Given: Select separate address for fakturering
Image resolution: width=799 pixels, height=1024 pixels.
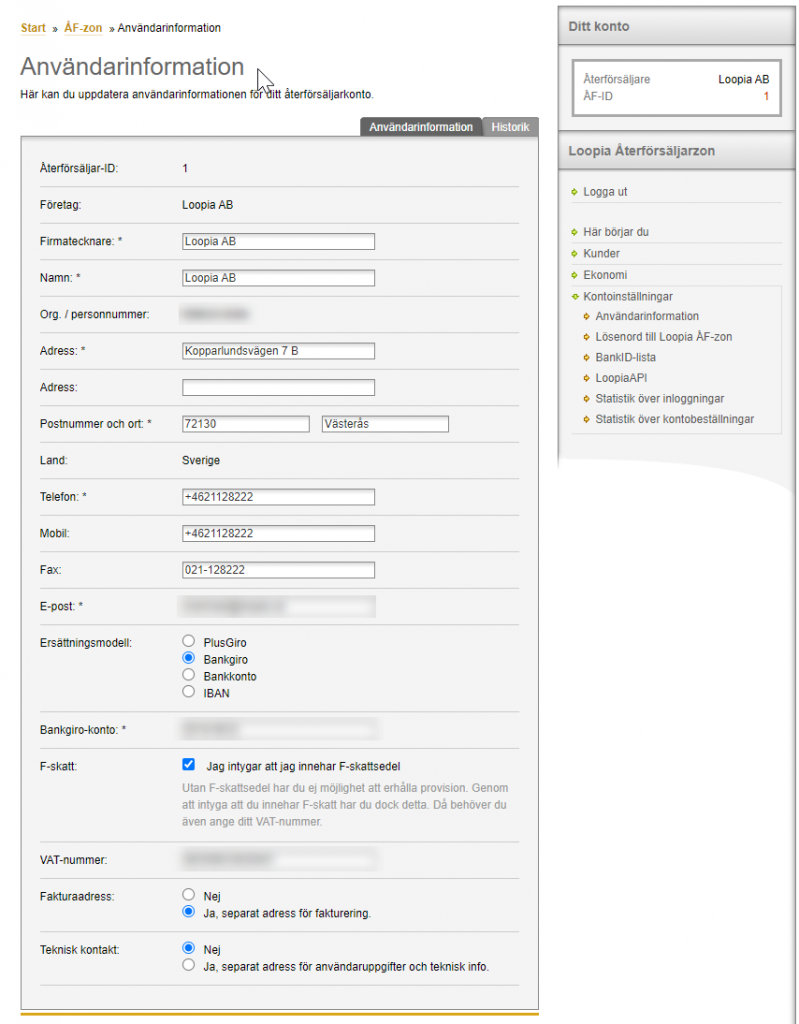Looking at the screenshot, I should pos(188,912).
